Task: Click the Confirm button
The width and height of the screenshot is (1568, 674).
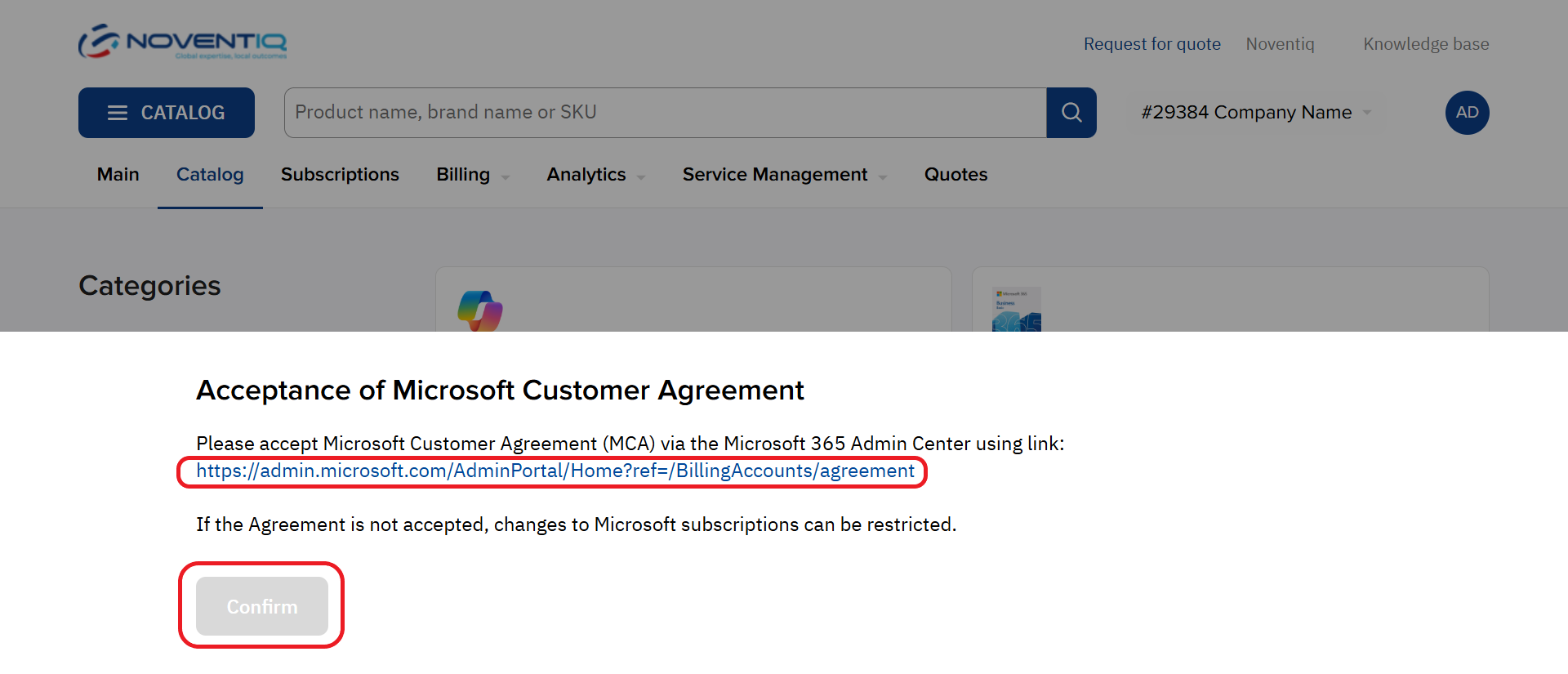Action: click(x=262, y=606)
